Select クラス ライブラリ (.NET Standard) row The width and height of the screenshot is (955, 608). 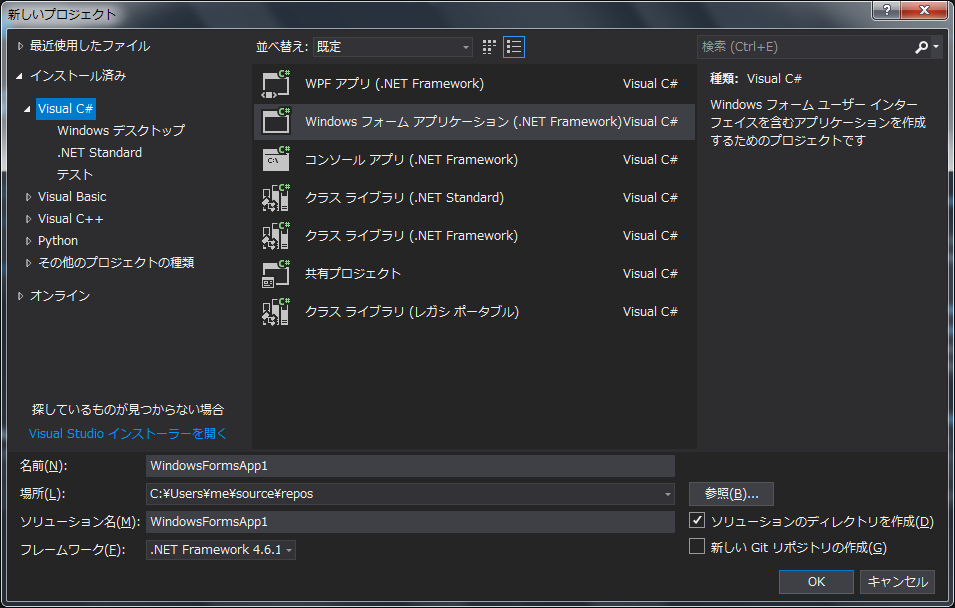tap(474, 197)
